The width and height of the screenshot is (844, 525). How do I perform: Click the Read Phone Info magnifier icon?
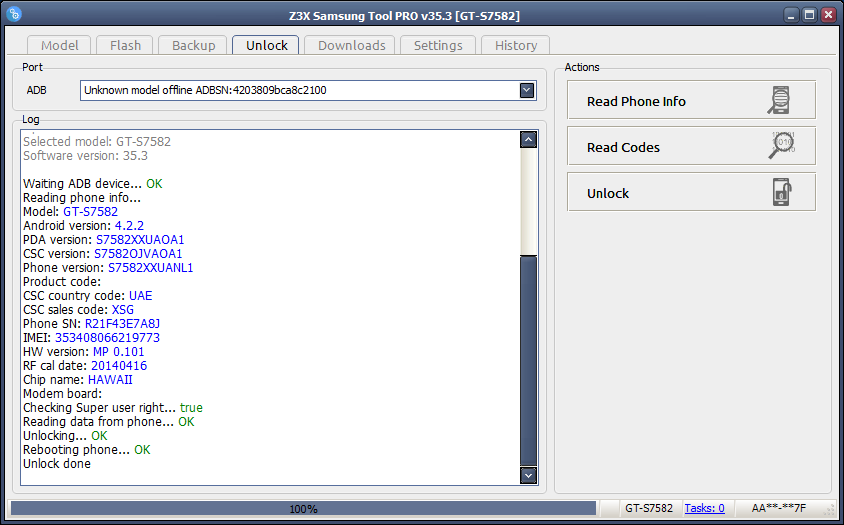tap(779, 100)
